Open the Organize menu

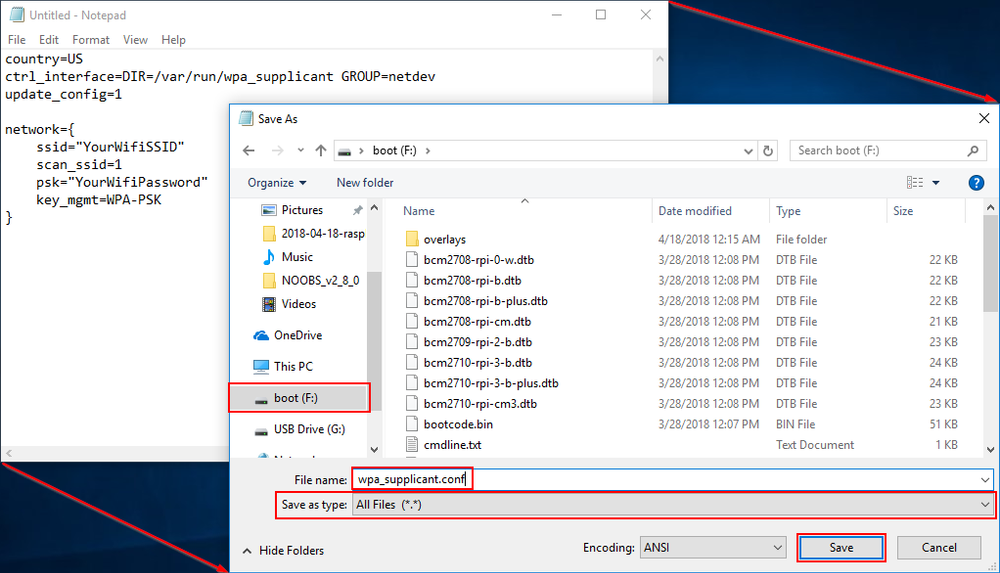(x=277, y=182)
